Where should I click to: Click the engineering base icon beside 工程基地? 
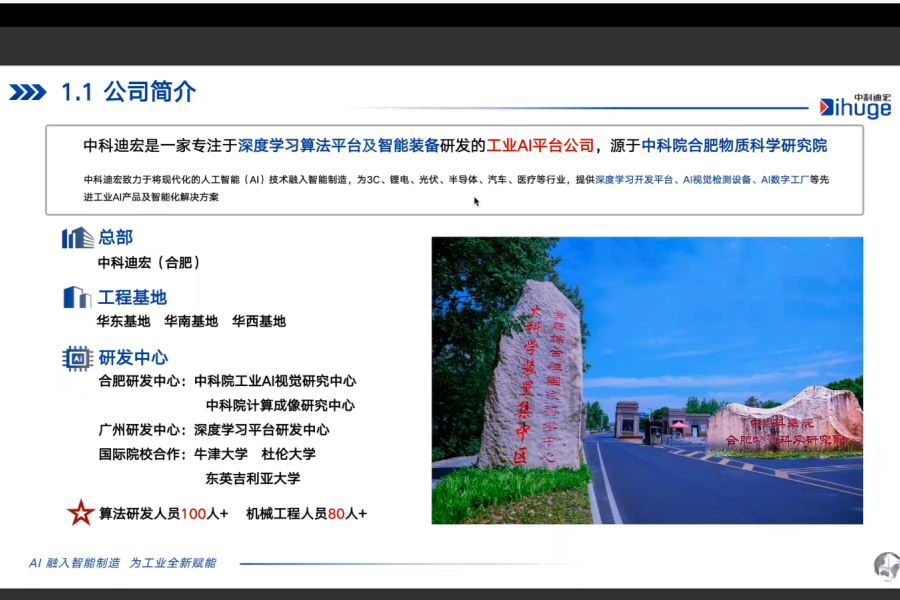77,297
